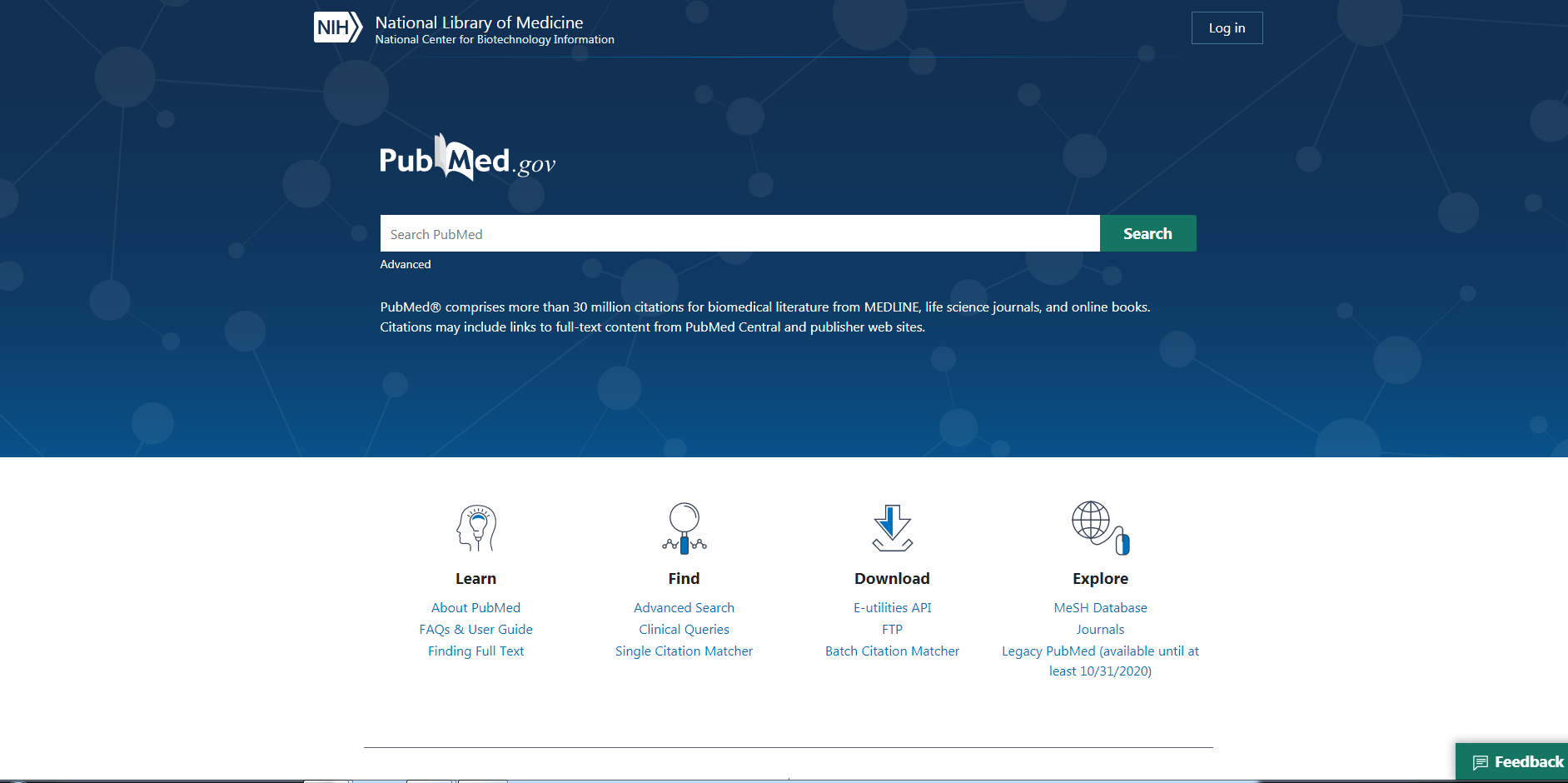Click the green Search button
Screen dimensions: 1568x783
[x=1147, y=233]
